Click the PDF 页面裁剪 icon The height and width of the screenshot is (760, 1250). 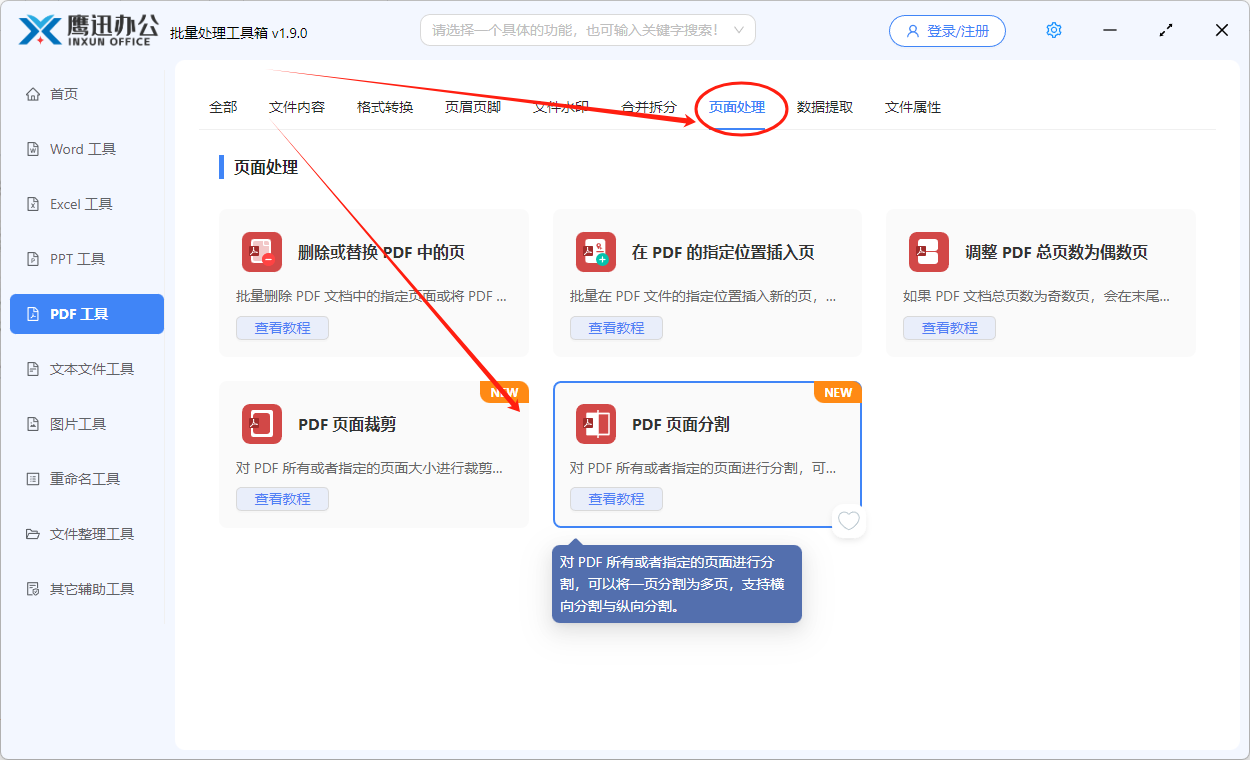[x=262, y=424]
